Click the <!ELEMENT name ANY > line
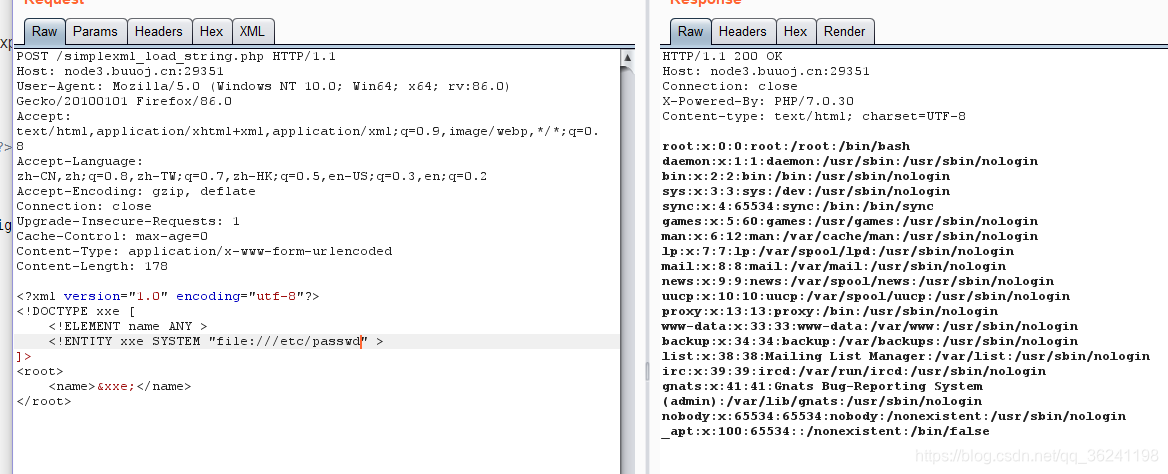The height and width of the screenshot is (474, 1168). [128, 326]
